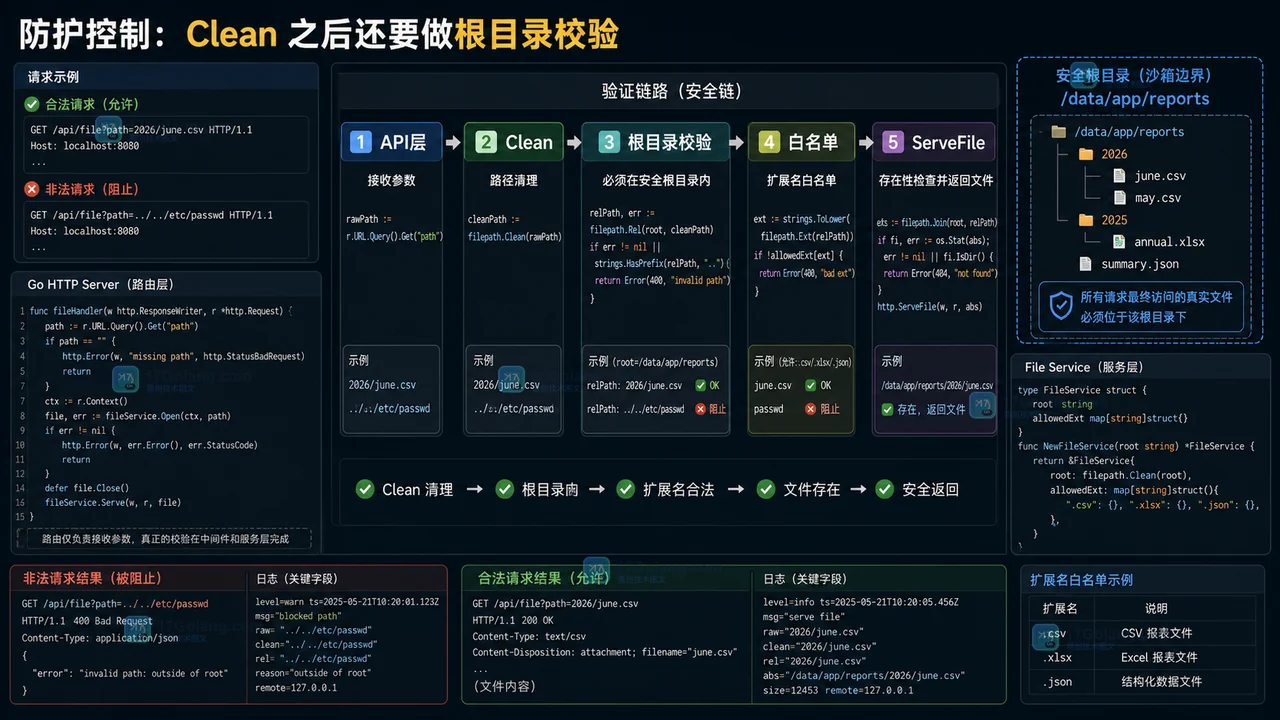Viewport: 1280px width, 720px height.
Task: Click the green check icon beside 合法请求（允许）
Action: [x=32, y=104]
